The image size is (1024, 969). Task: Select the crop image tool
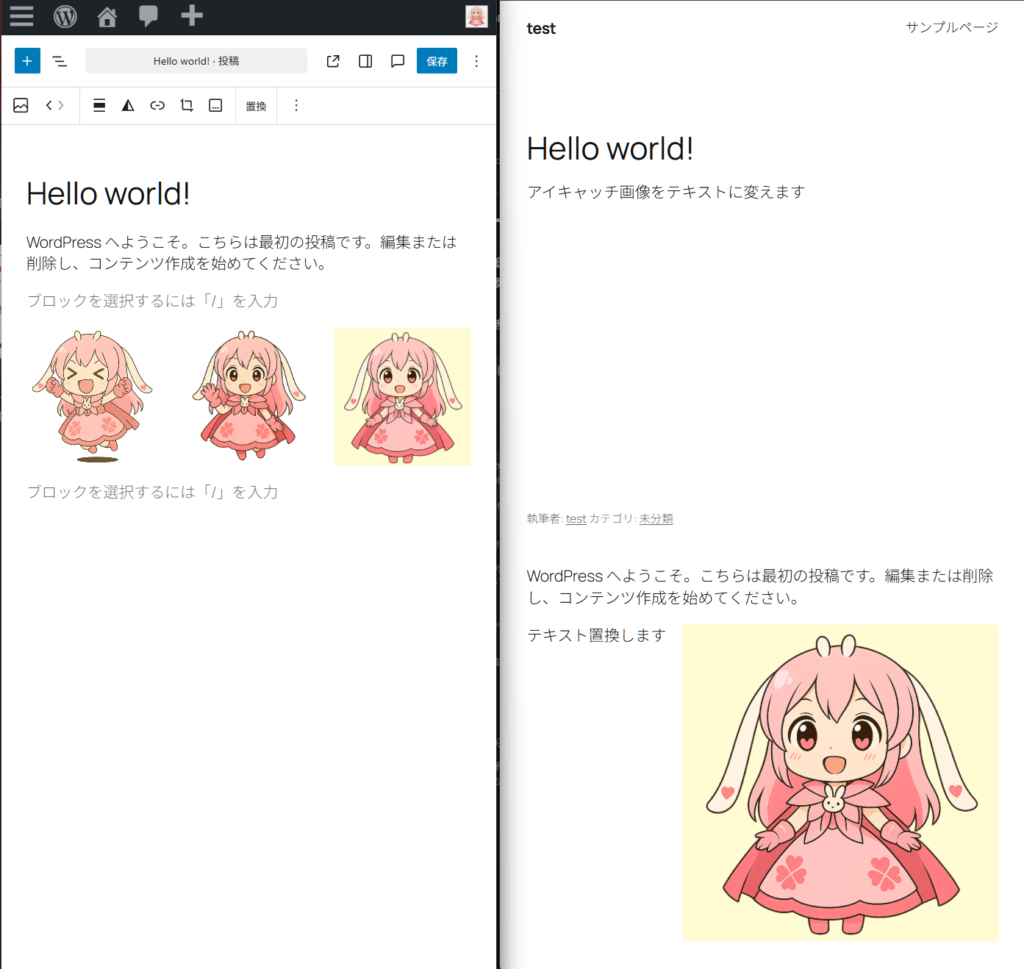tap(186, 106)
